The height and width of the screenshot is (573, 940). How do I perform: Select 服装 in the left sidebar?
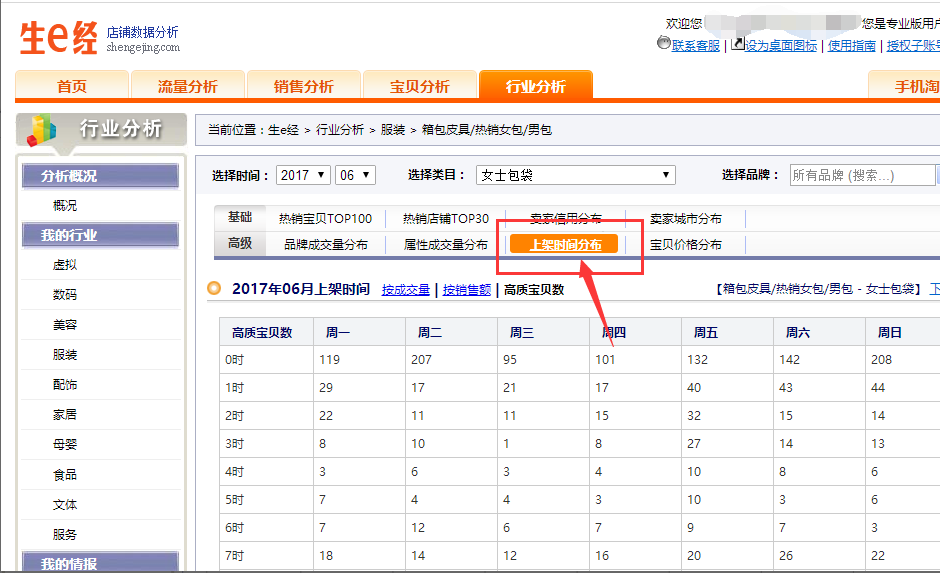65,355
